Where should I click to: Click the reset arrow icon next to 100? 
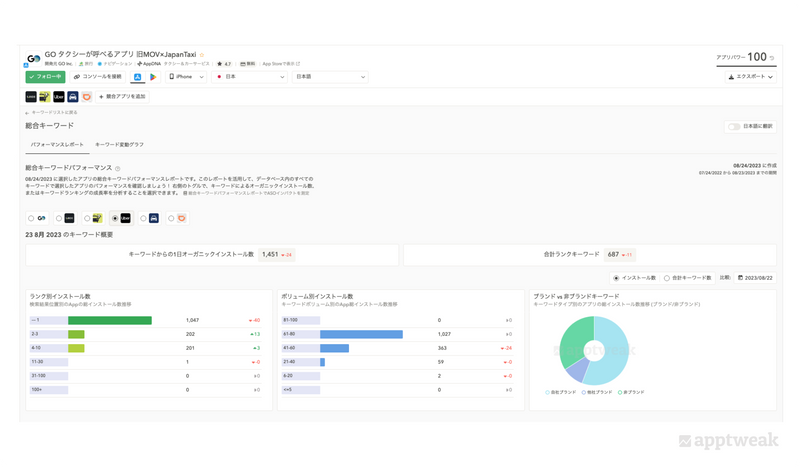pos(771,58)
